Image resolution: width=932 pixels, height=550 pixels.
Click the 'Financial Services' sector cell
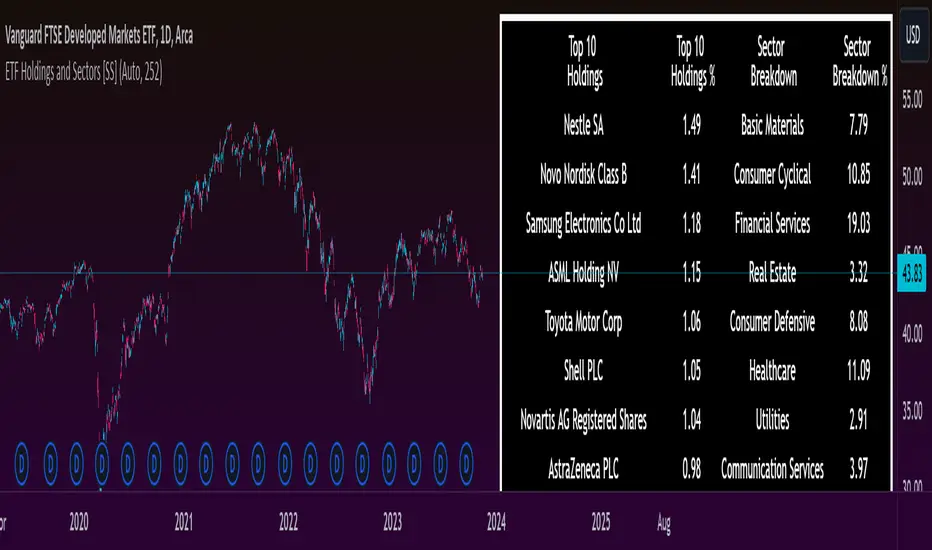pyautogui.click(x=772, y=224)
